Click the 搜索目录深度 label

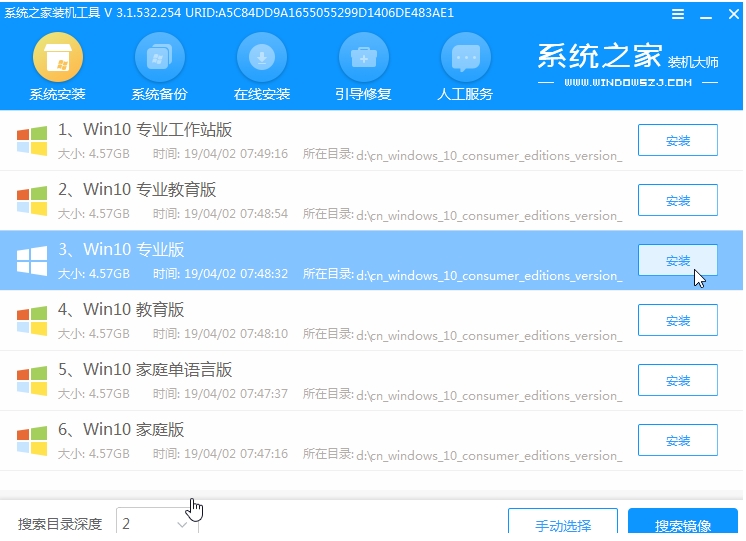tap(60, 524)
